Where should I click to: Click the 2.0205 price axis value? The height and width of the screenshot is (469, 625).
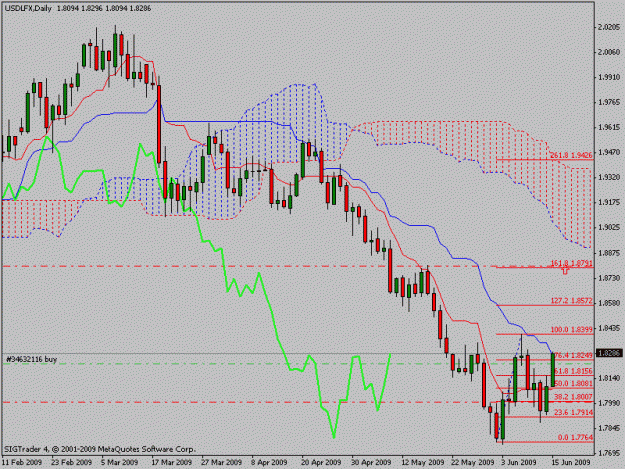coord(609,27)
